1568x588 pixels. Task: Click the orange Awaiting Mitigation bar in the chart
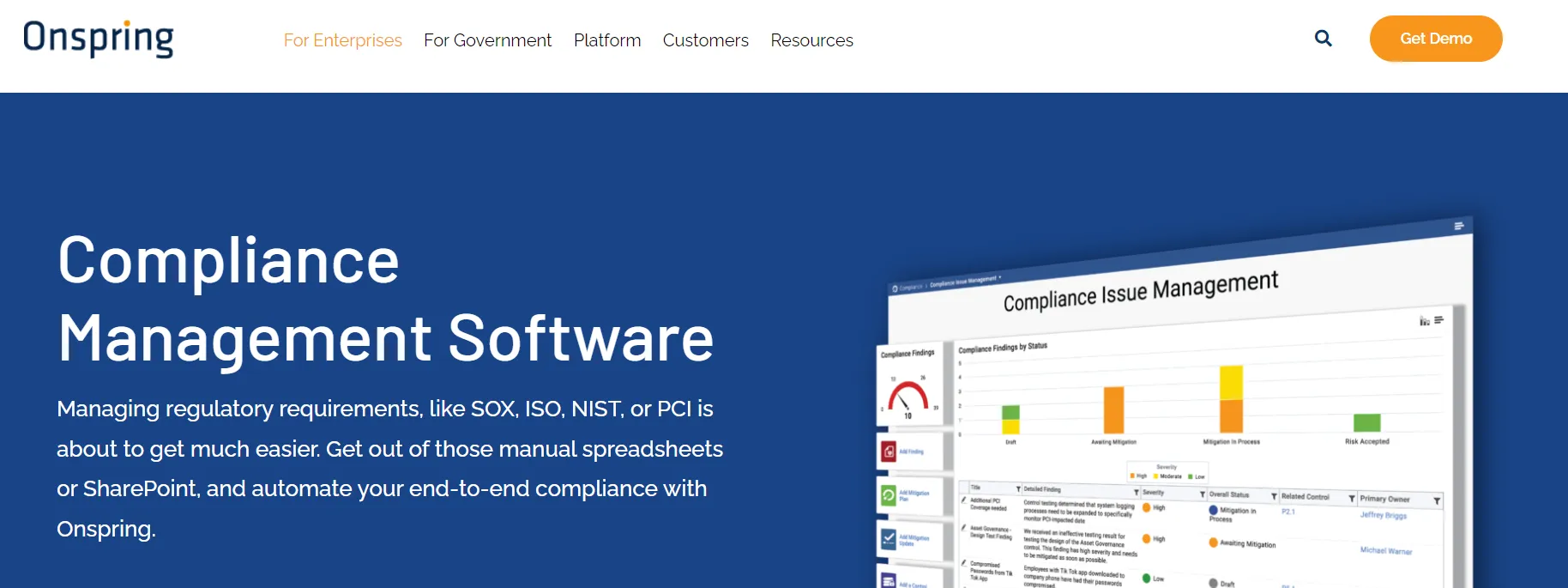(x=1113, y=410)
